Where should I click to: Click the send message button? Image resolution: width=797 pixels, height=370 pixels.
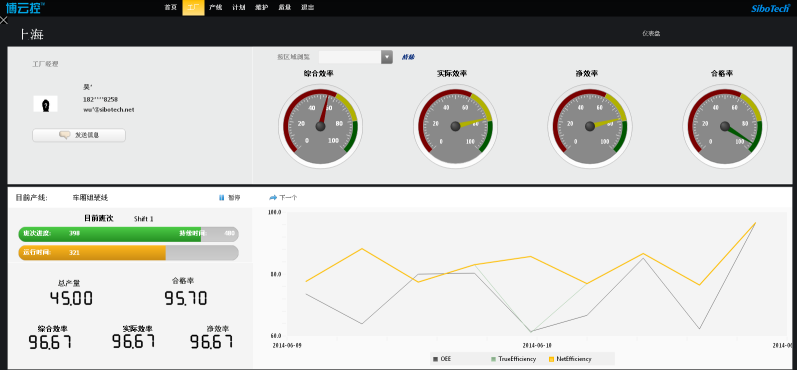(x=79, y=135)
